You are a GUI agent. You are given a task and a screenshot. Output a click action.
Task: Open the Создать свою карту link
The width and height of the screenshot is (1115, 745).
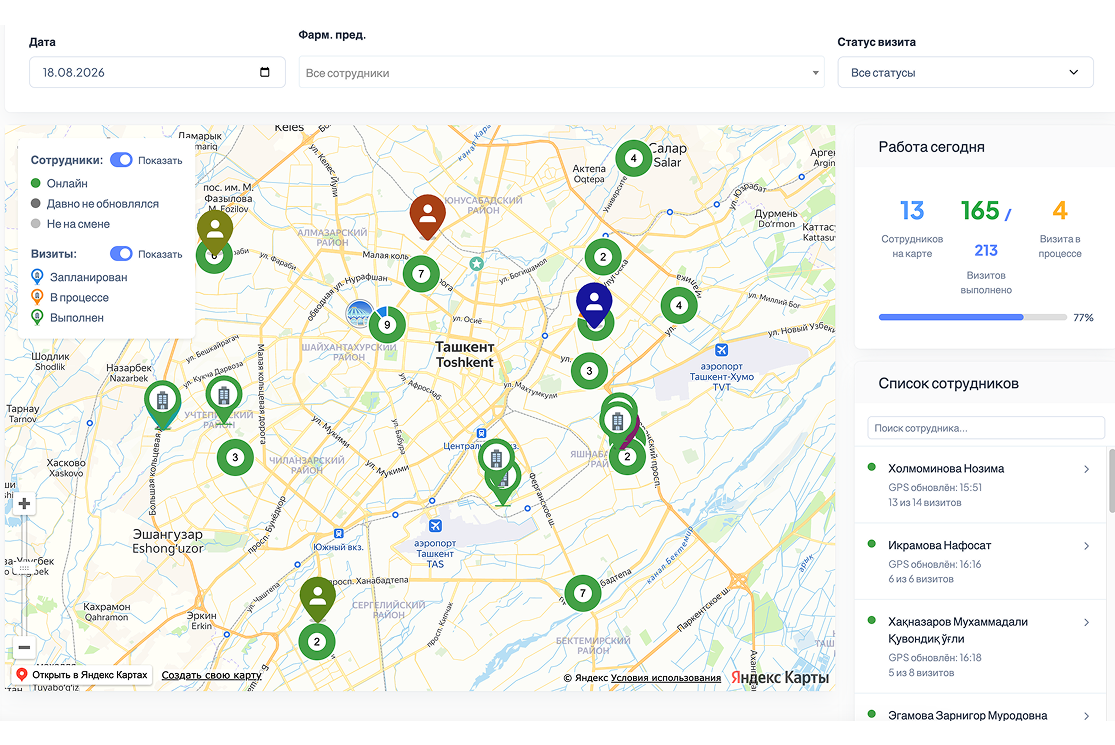point(211,675)
